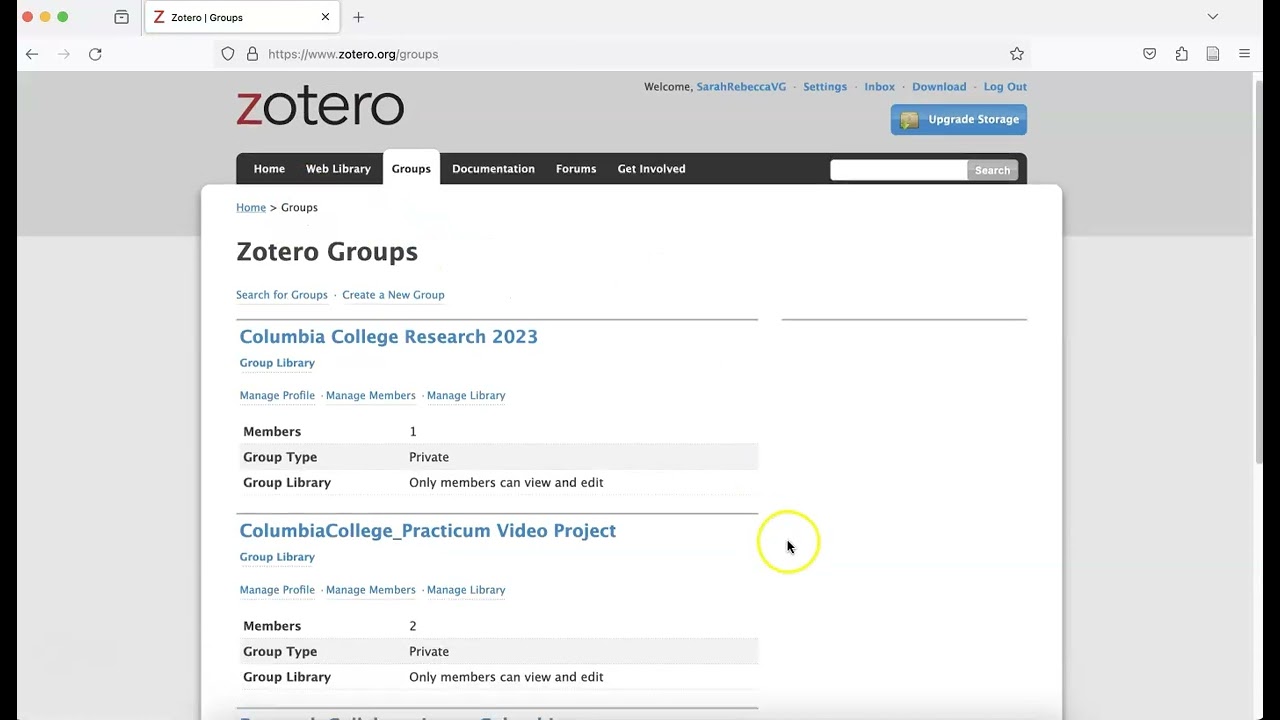This screenshot has height=720, width=1280.
Task: Open the Home navigation tab
Action: point(269,169)
